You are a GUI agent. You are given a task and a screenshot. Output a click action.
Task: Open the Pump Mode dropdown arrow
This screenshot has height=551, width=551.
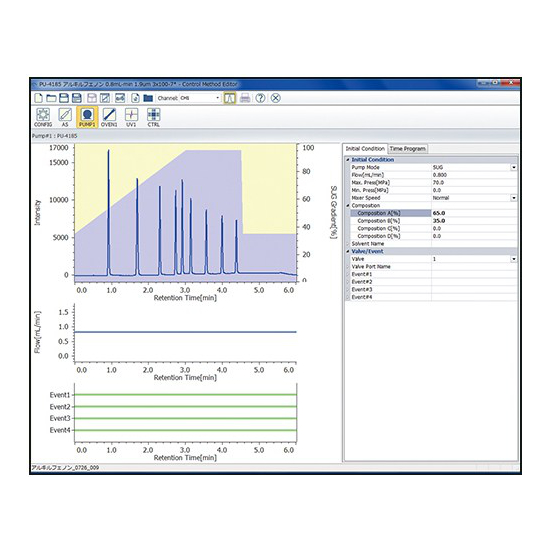tap(513, 168)
